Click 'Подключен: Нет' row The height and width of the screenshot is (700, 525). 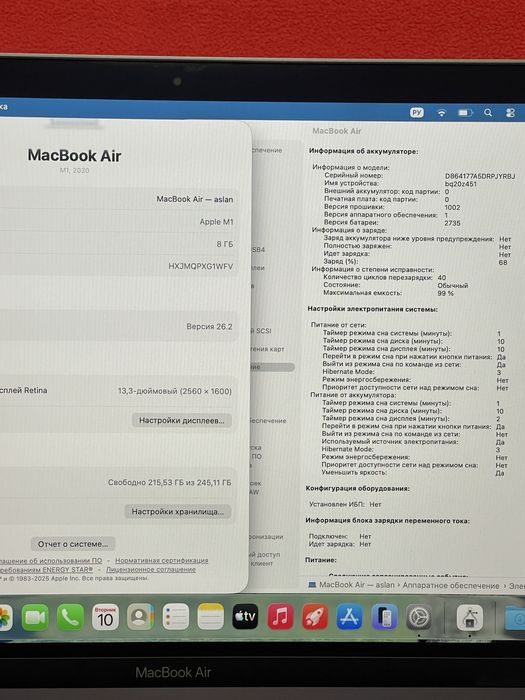point(340,536)
